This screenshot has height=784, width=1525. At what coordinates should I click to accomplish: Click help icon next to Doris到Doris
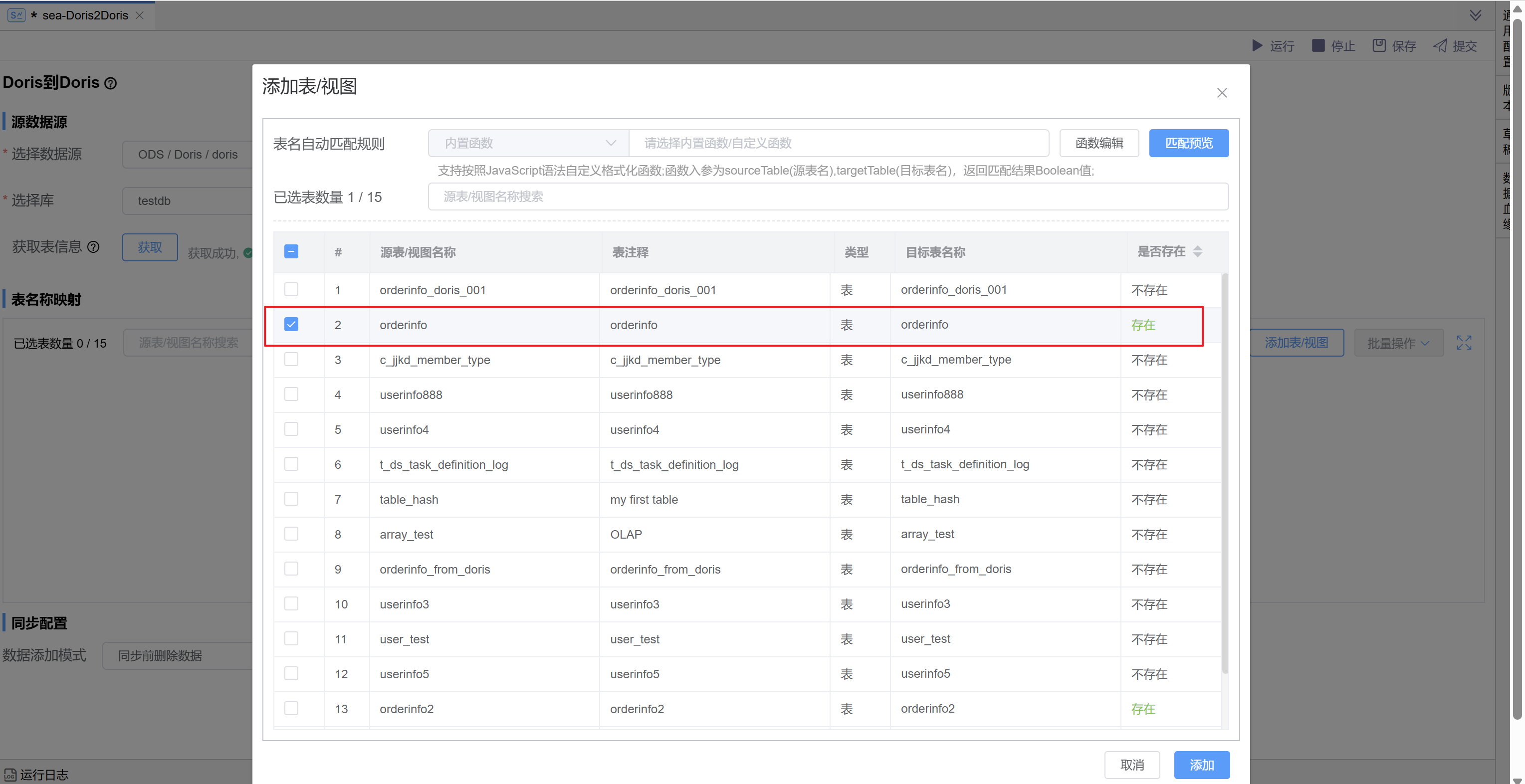[111, 83]
